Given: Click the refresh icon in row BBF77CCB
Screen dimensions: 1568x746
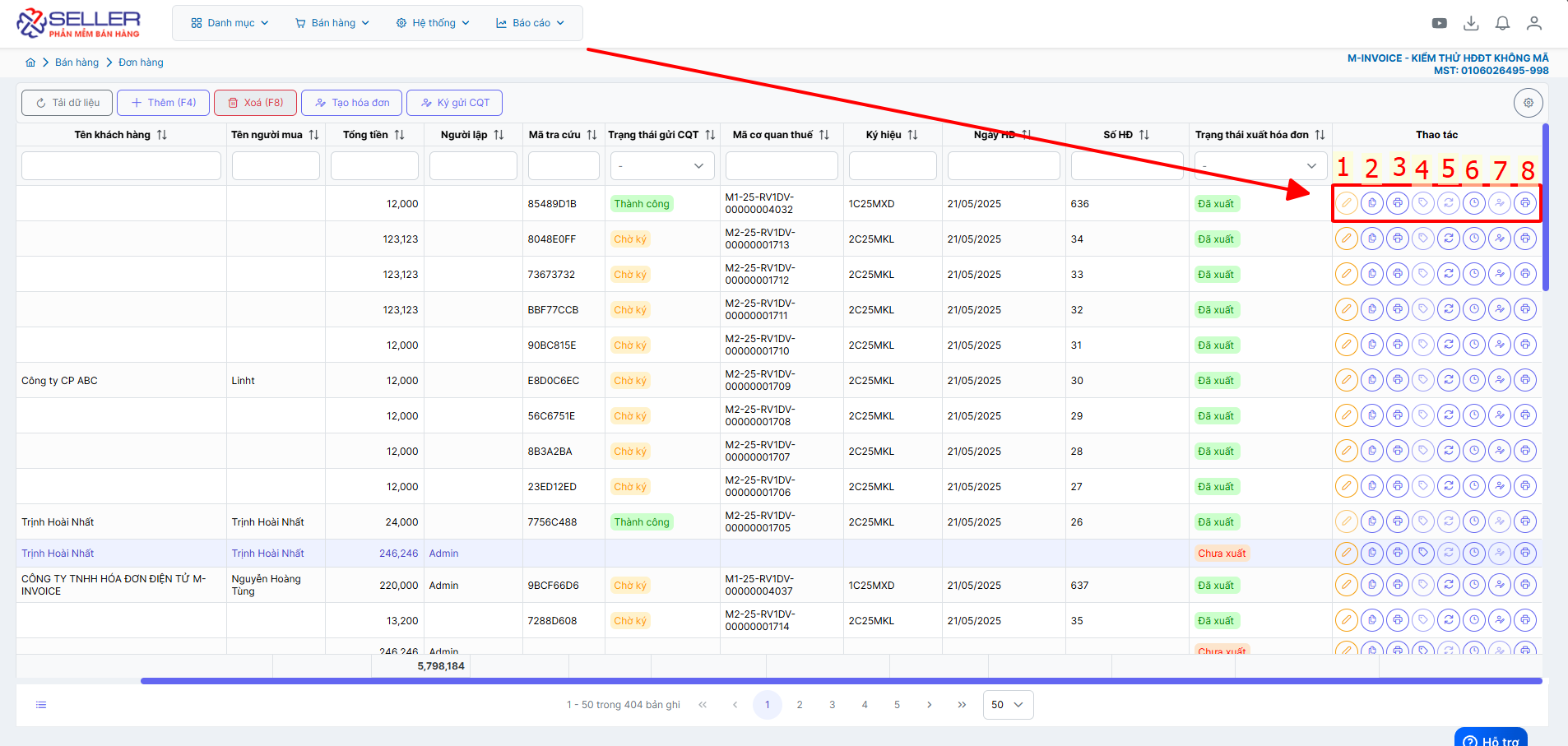Looking at the screenshot, I should tap(1448, 309).
